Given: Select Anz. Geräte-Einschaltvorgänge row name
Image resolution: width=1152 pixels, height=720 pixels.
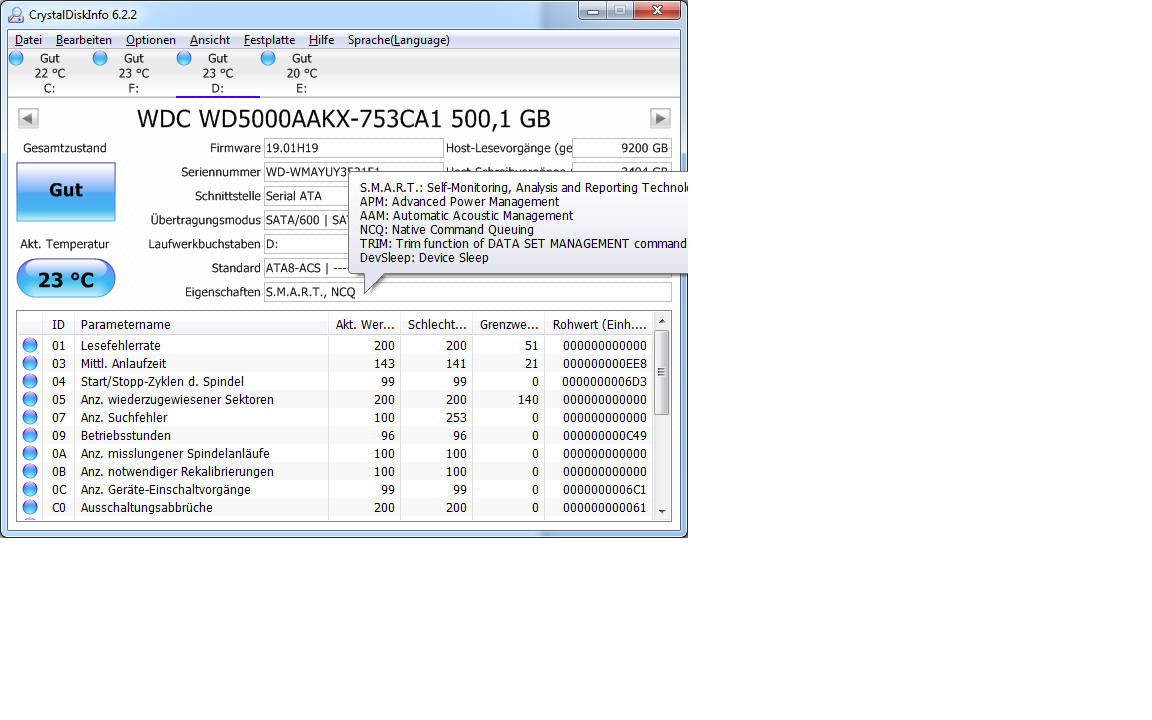Looking at the screenshot, I should (165, 489).
